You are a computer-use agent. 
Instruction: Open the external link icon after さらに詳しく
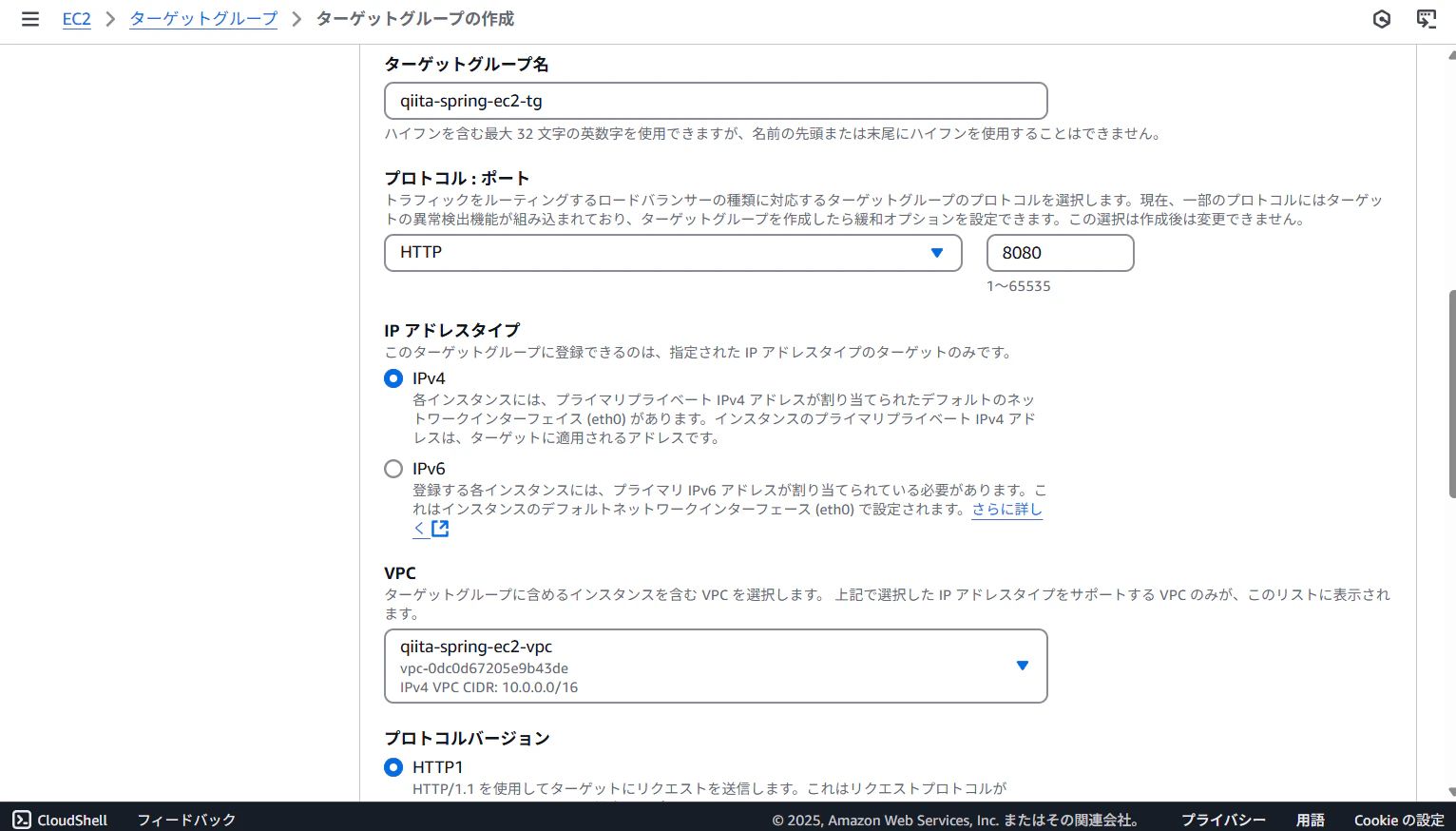pos(440,529)
